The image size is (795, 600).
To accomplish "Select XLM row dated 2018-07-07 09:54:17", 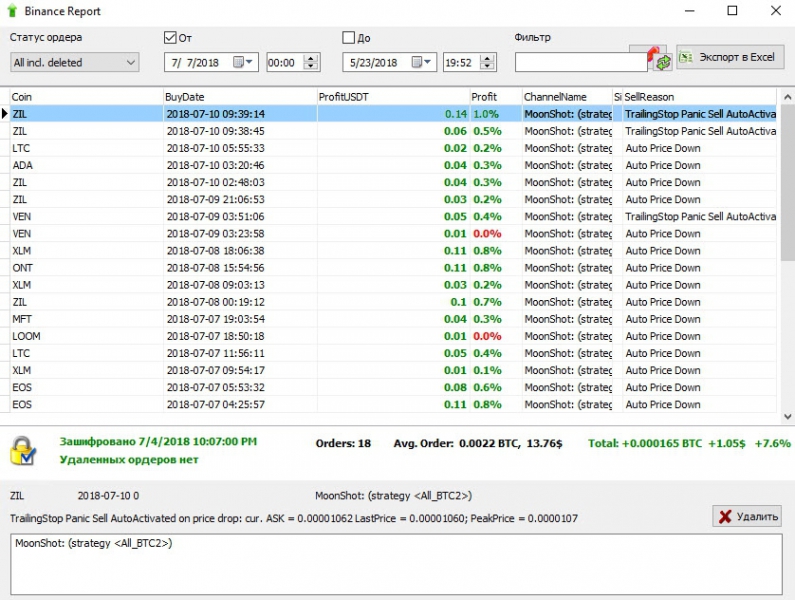I will click(x=393, y=370).
